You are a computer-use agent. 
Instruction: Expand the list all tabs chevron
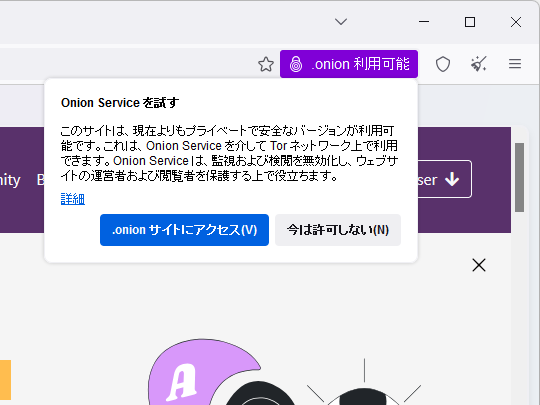coord(341,22)
